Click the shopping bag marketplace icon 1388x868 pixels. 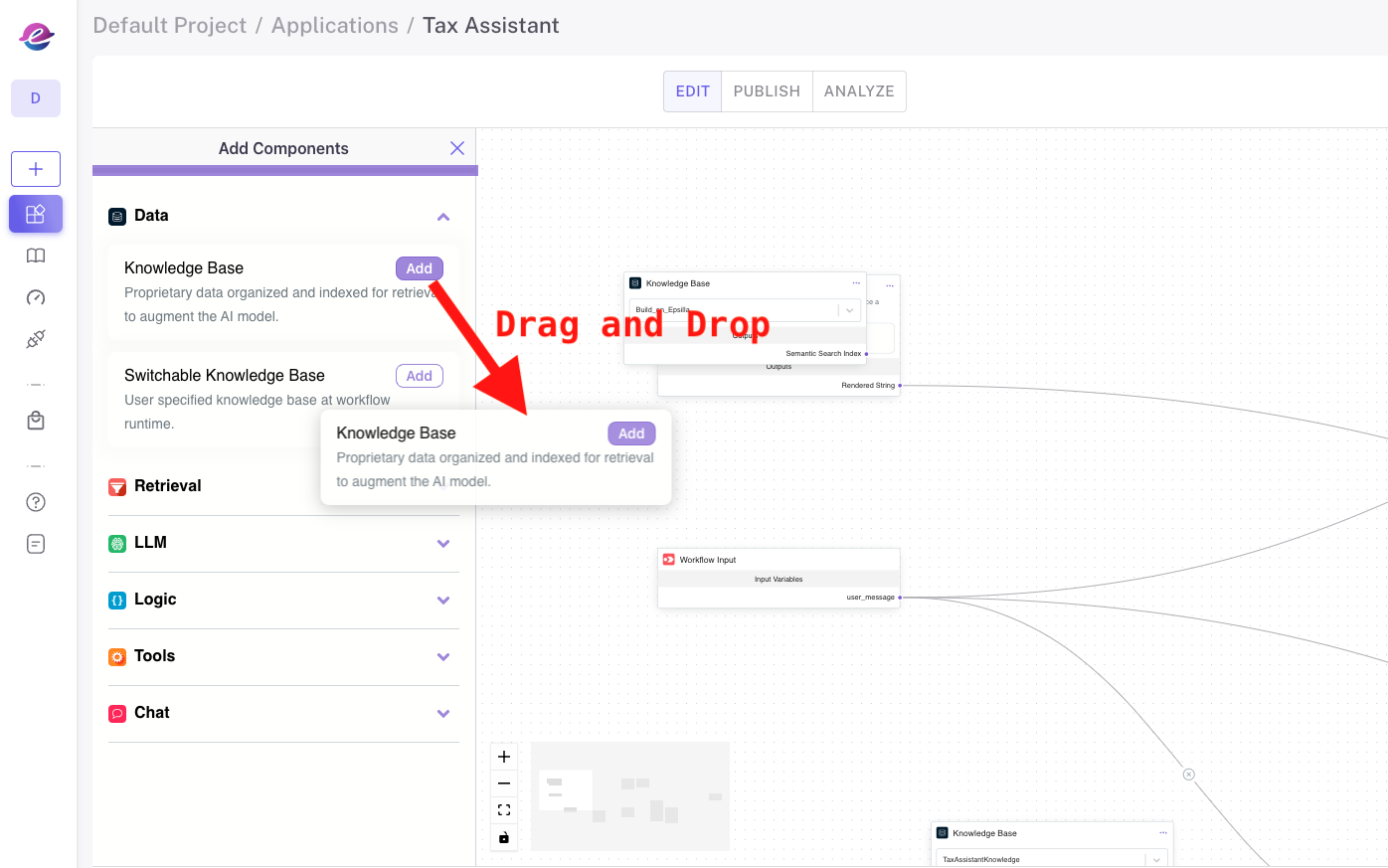coord(36,421)
